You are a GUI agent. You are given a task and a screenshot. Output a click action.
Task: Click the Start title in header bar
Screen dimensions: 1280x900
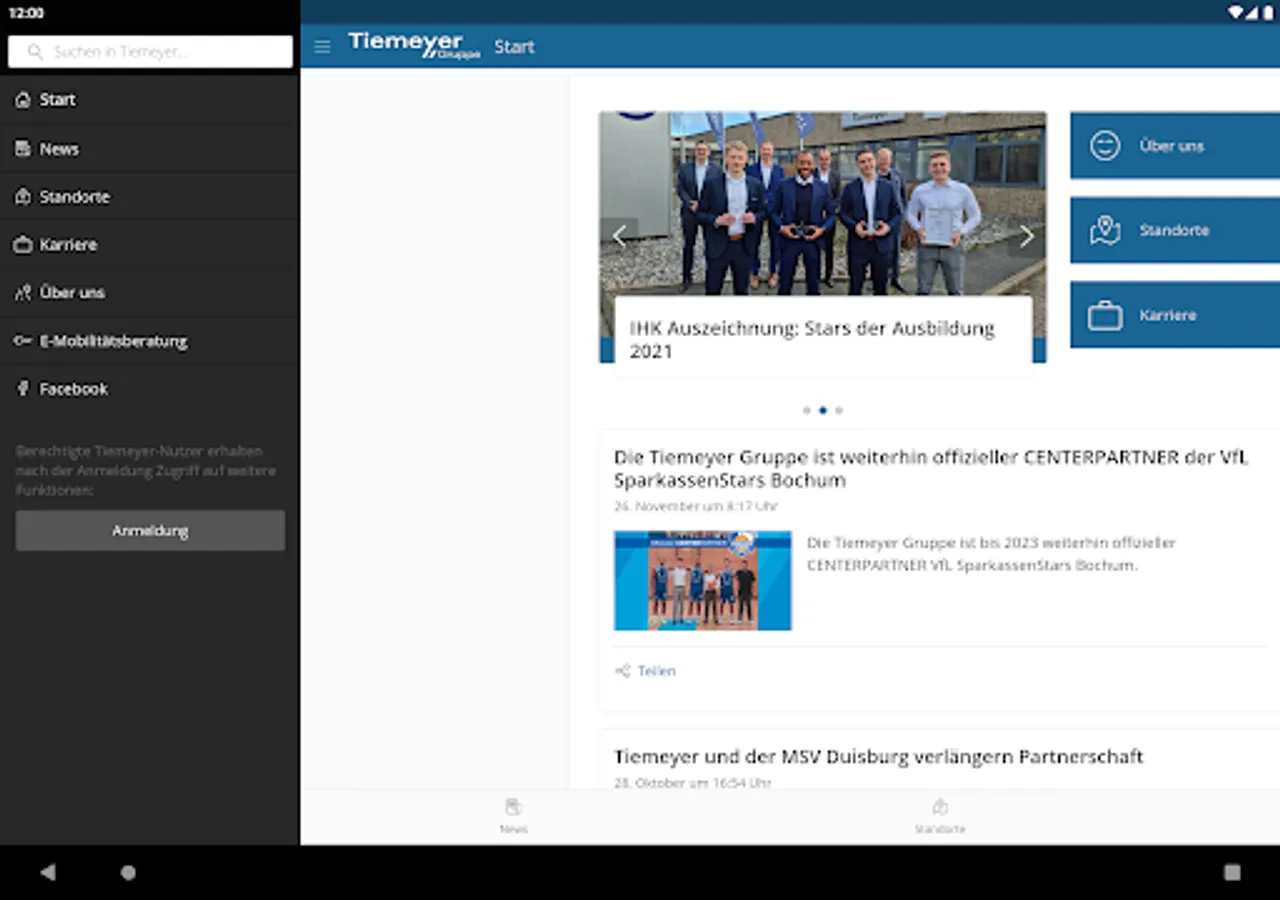pyautogui.click(x=514, y=46)
